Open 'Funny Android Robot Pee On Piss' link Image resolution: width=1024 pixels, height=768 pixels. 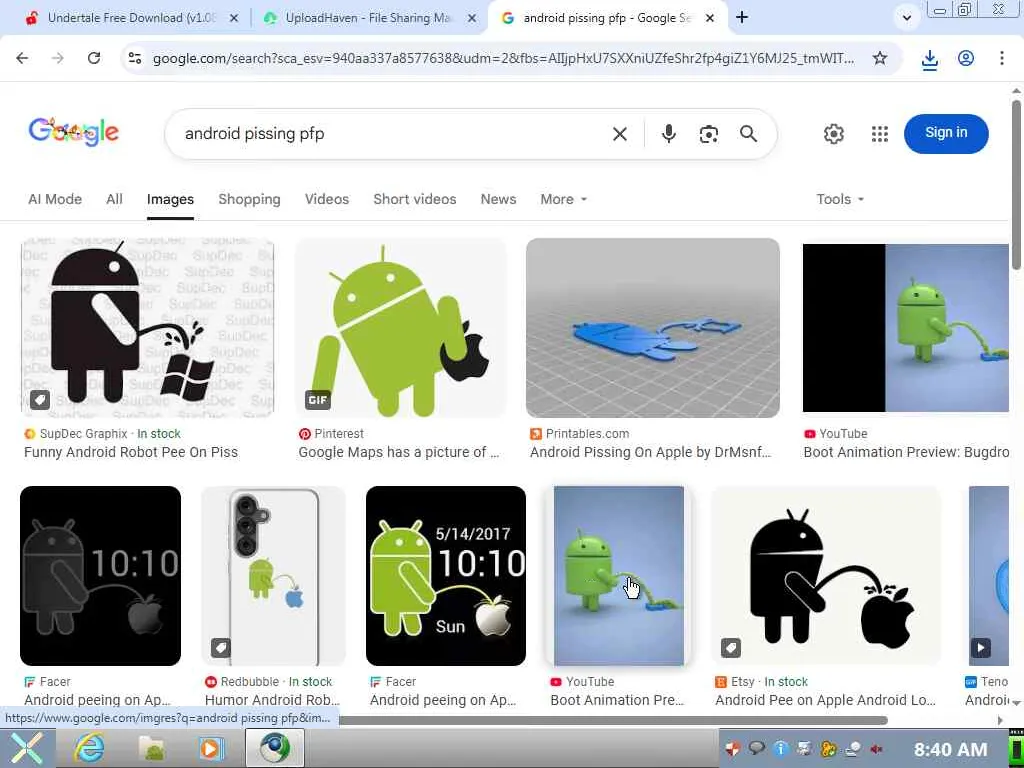coord(131,452)
